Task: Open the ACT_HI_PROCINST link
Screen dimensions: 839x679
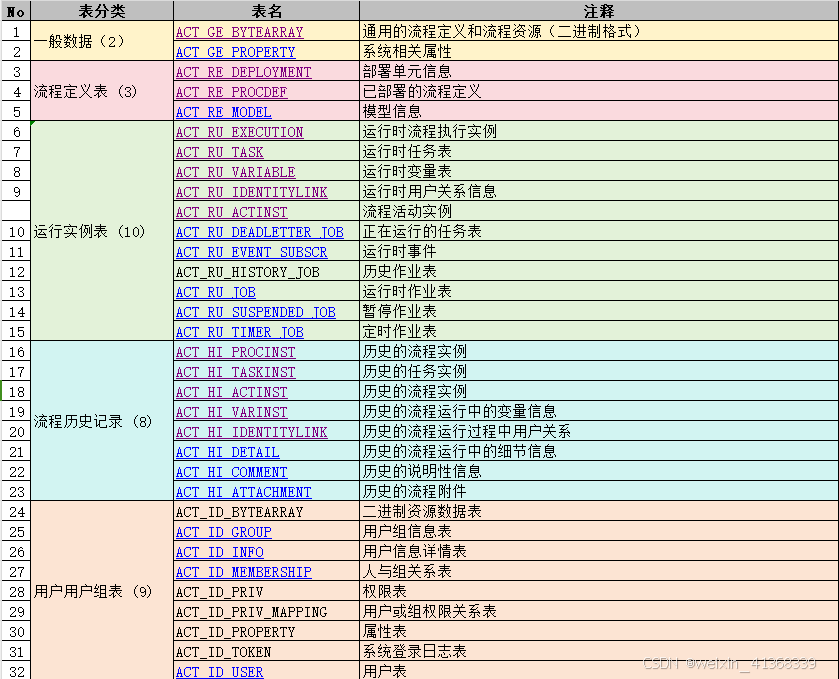Action: [x=235, y=352]
